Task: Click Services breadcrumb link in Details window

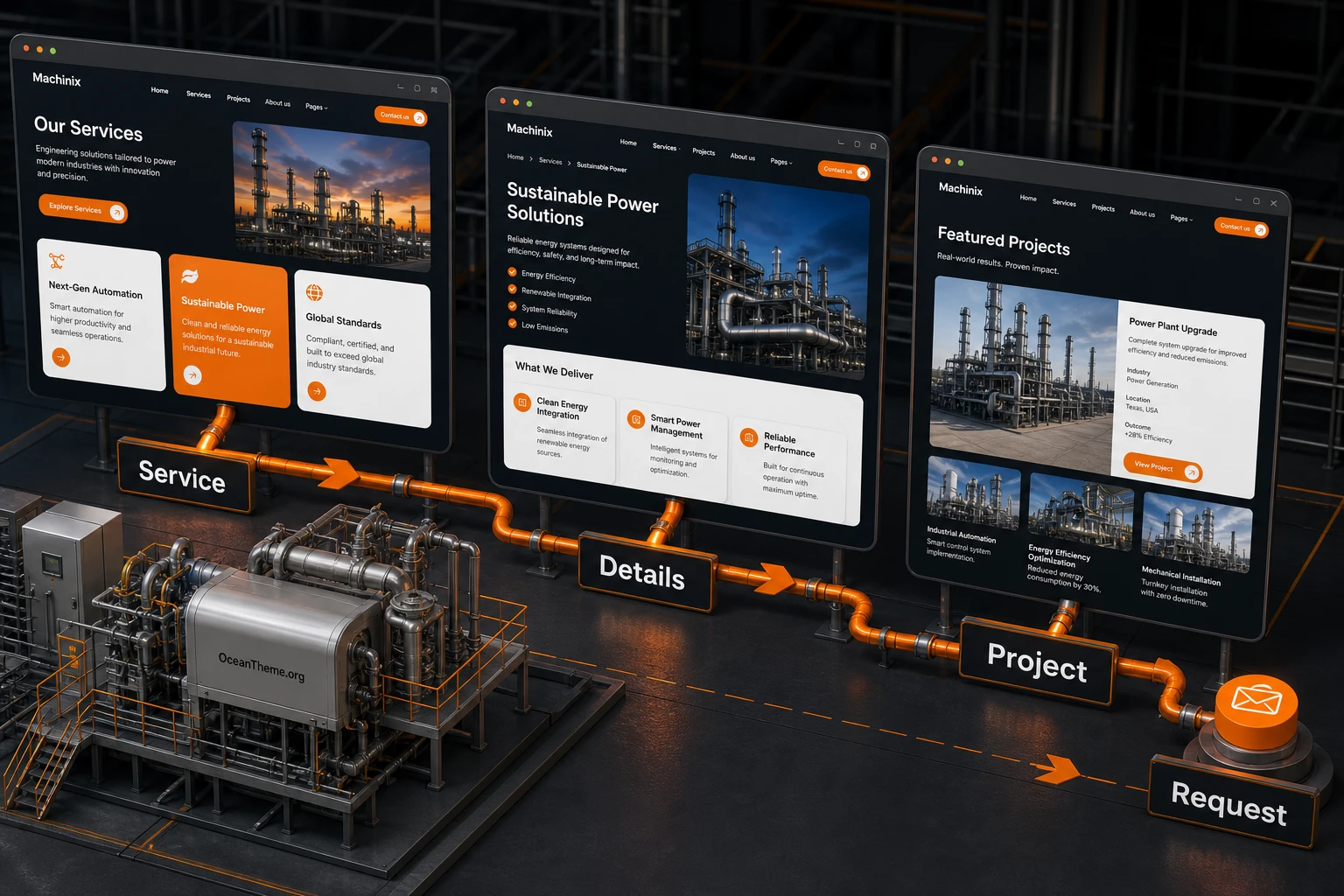Action: 550,161
